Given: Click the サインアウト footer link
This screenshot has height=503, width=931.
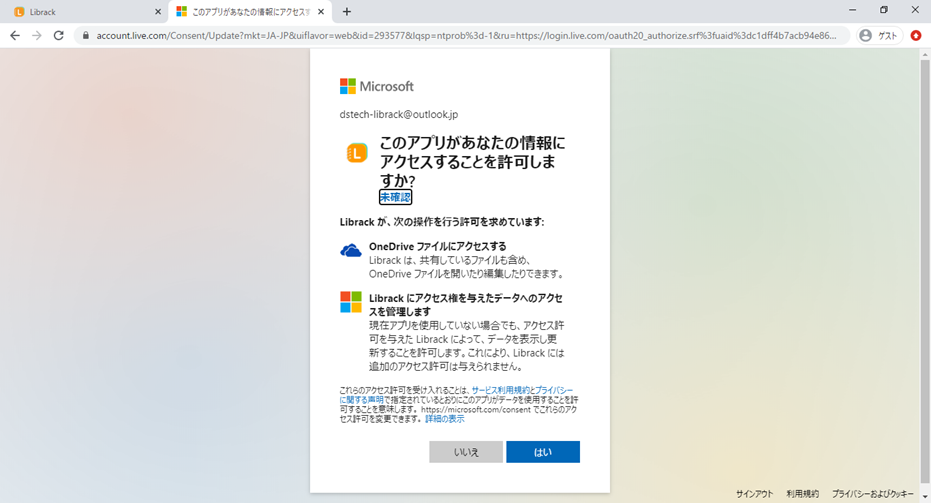Looking at the screenshot, I should click(754, 494).
